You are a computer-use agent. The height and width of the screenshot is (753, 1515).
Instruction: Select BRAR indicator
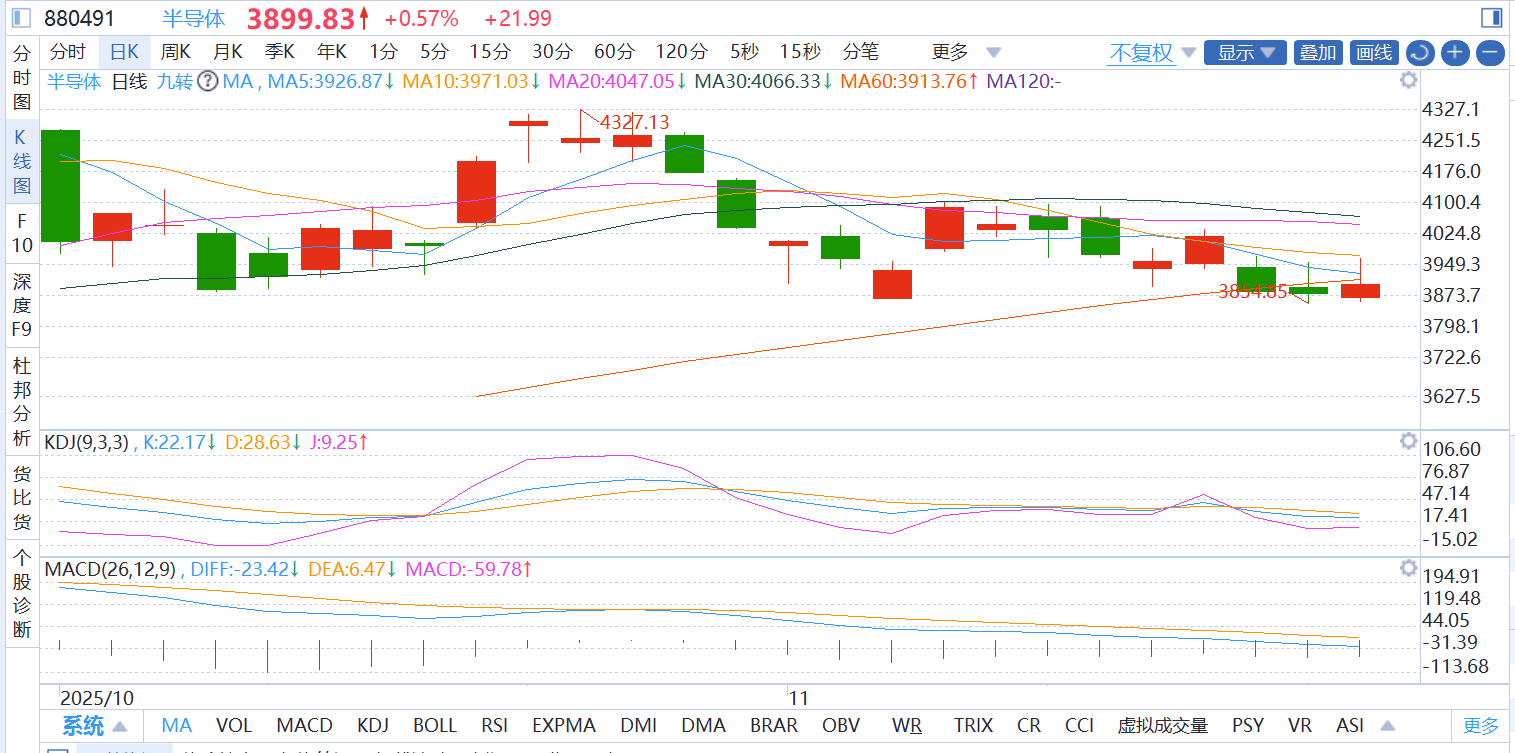774,726
